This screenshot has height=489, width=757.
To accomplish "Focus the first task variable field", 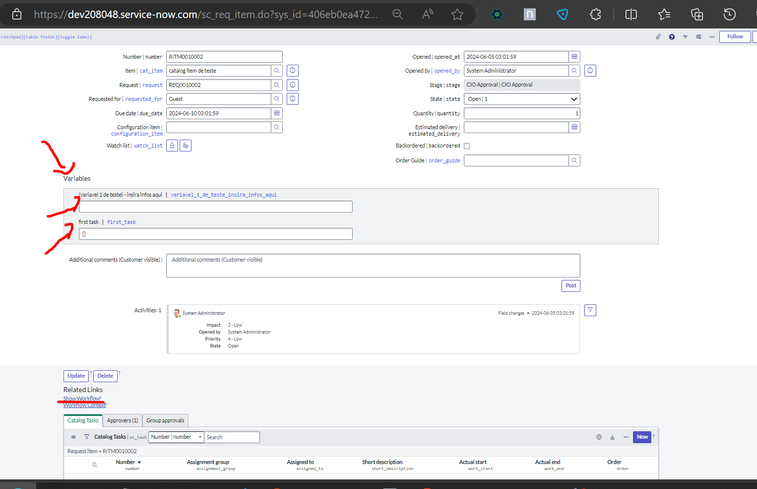I will 215,234.
